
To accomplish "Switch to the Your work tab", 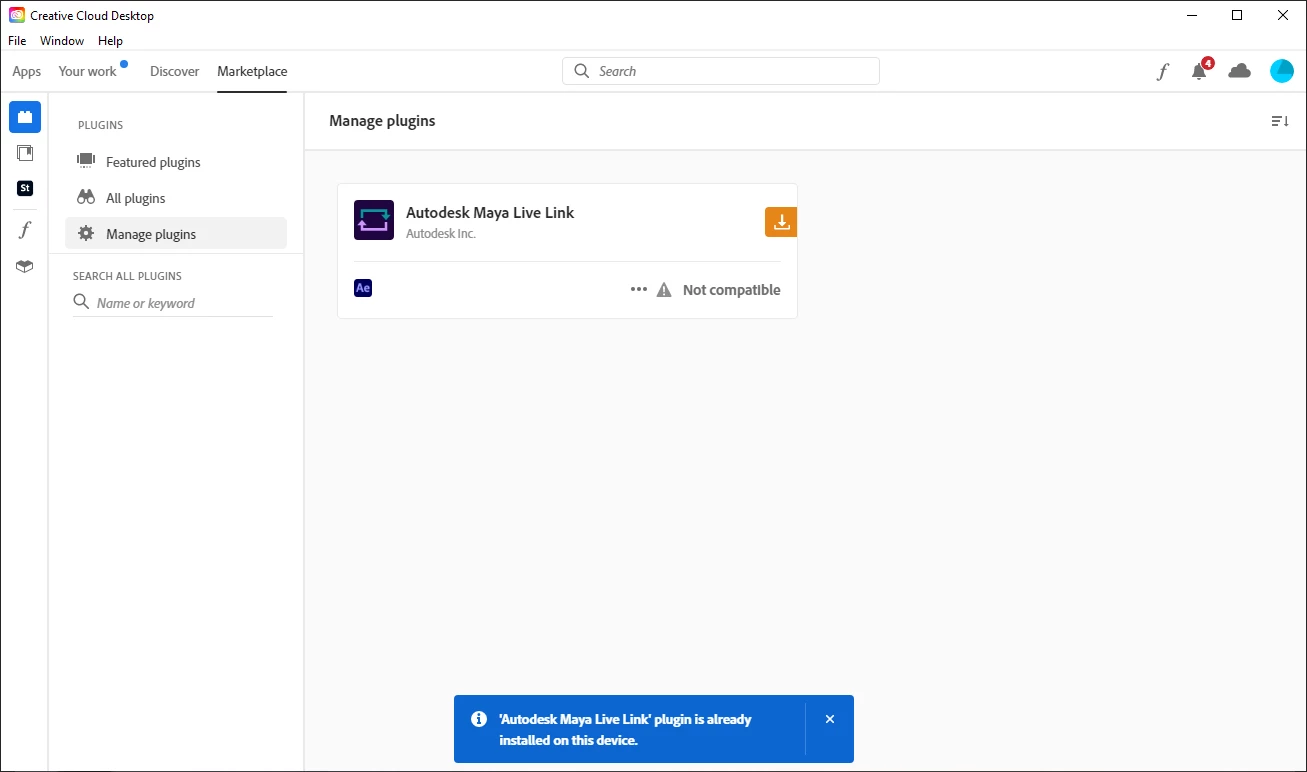I will tap(88, 71).
